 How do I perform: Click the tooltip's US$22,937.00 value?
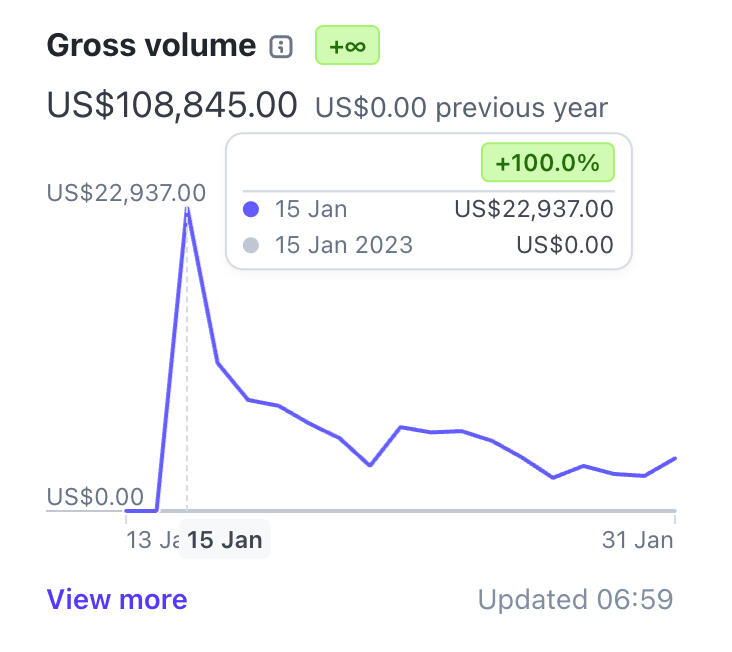[x=533, y=210]
